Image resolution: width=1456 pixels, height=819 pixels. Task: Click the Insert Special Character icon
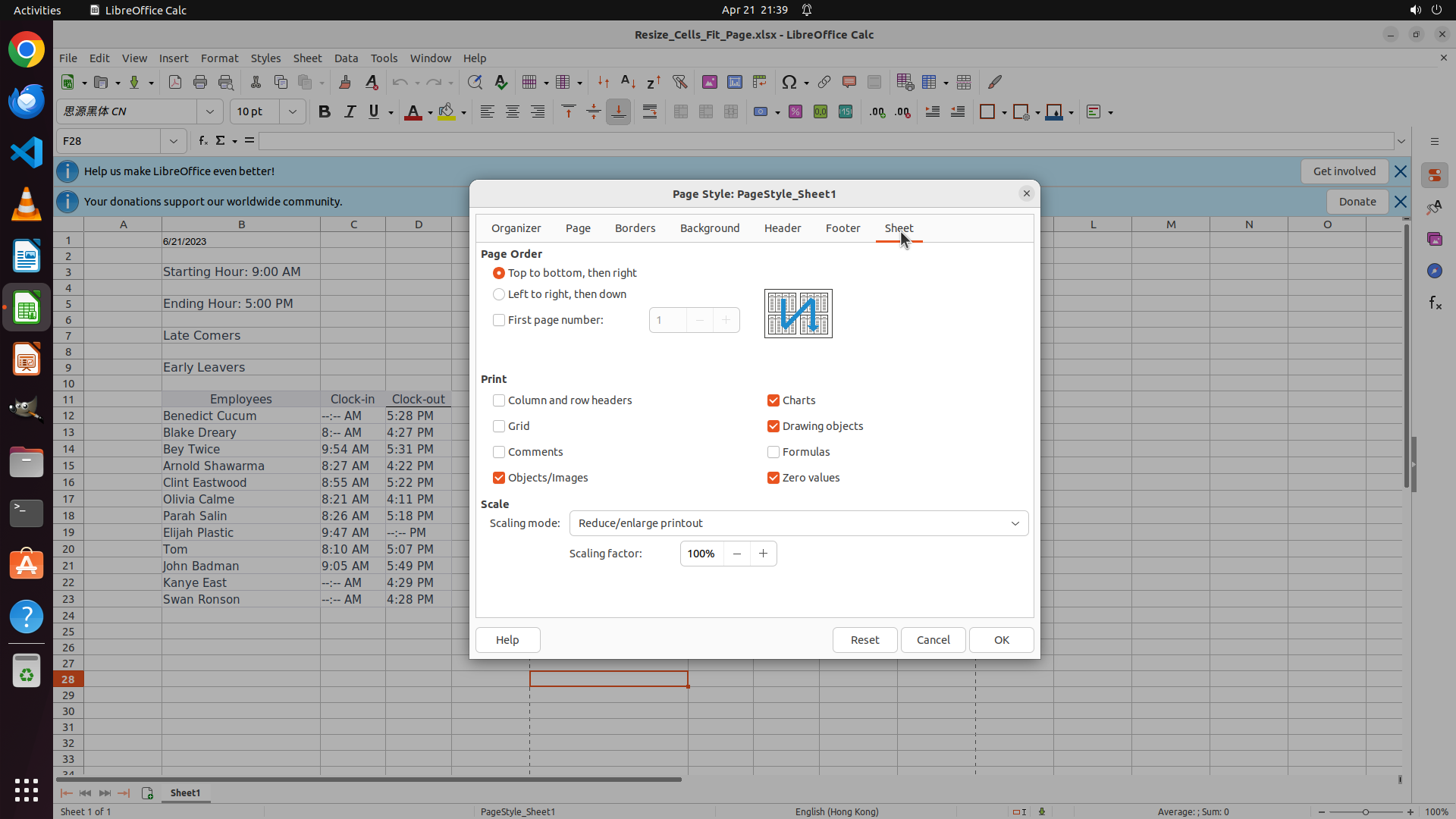click(789, 83)
